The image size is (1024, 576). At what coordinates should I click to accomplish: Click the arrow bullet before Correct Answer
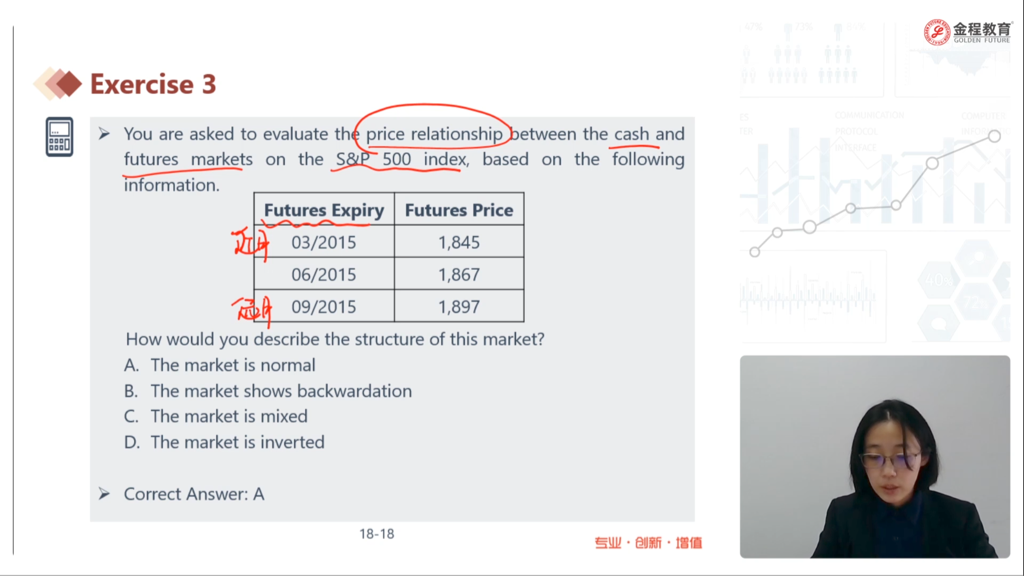click(x=104, y=494)
